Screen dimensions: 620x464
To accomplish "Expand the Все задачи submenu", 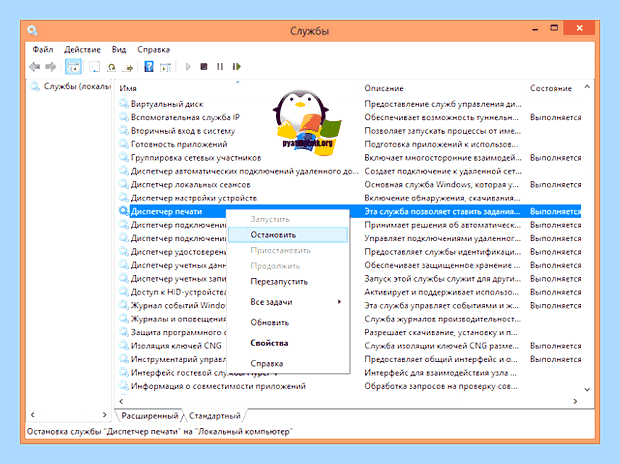I will click(x=288, y=302).
